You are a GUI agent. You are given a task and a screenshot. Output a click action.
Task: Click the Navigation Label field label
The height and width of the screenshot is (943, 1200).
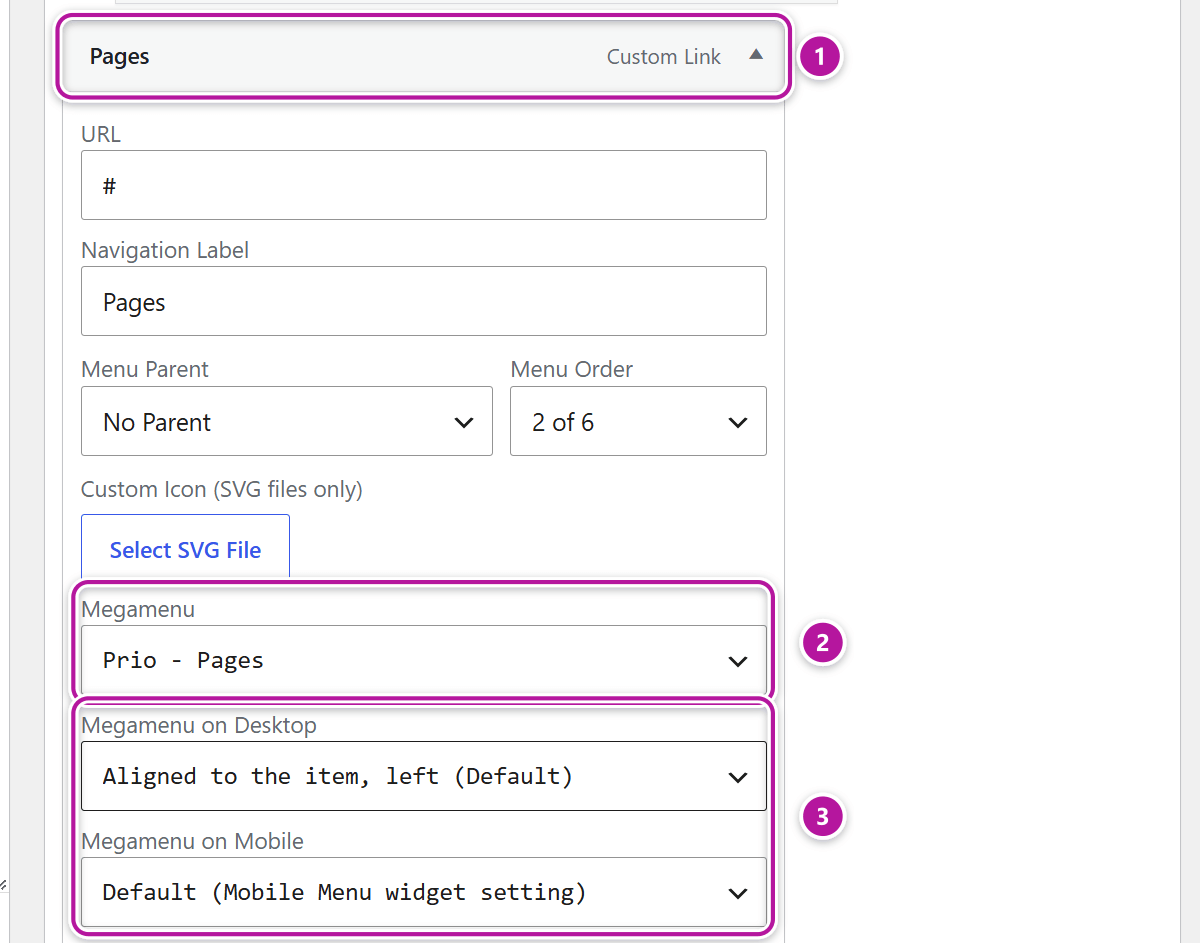[x=165, y=250]
